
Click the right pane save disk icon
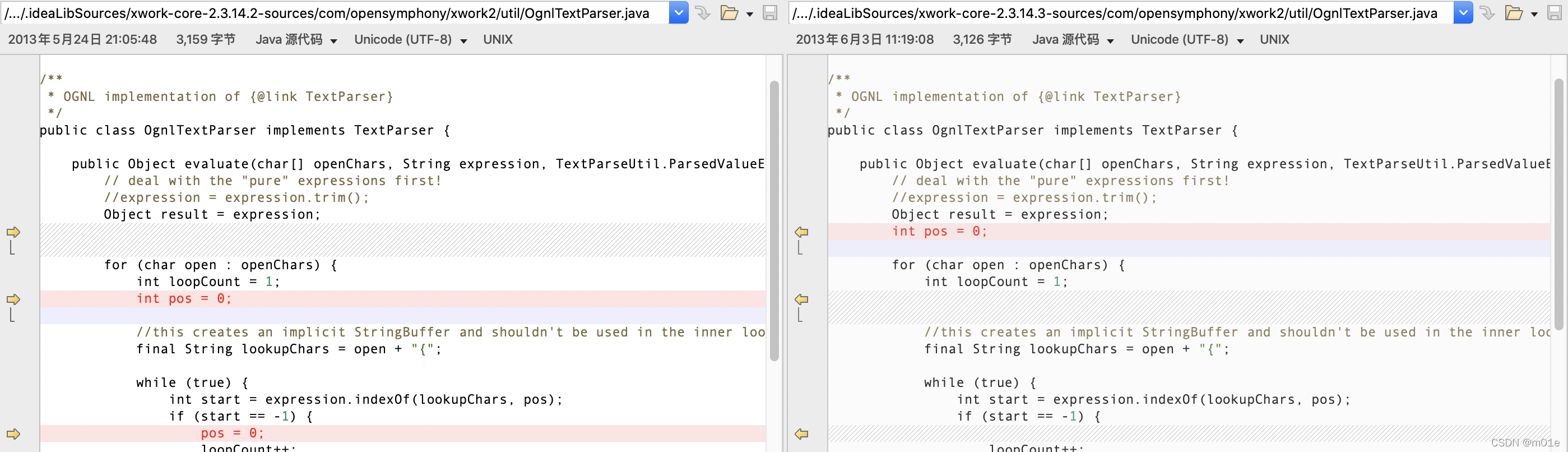point(1555,13)
